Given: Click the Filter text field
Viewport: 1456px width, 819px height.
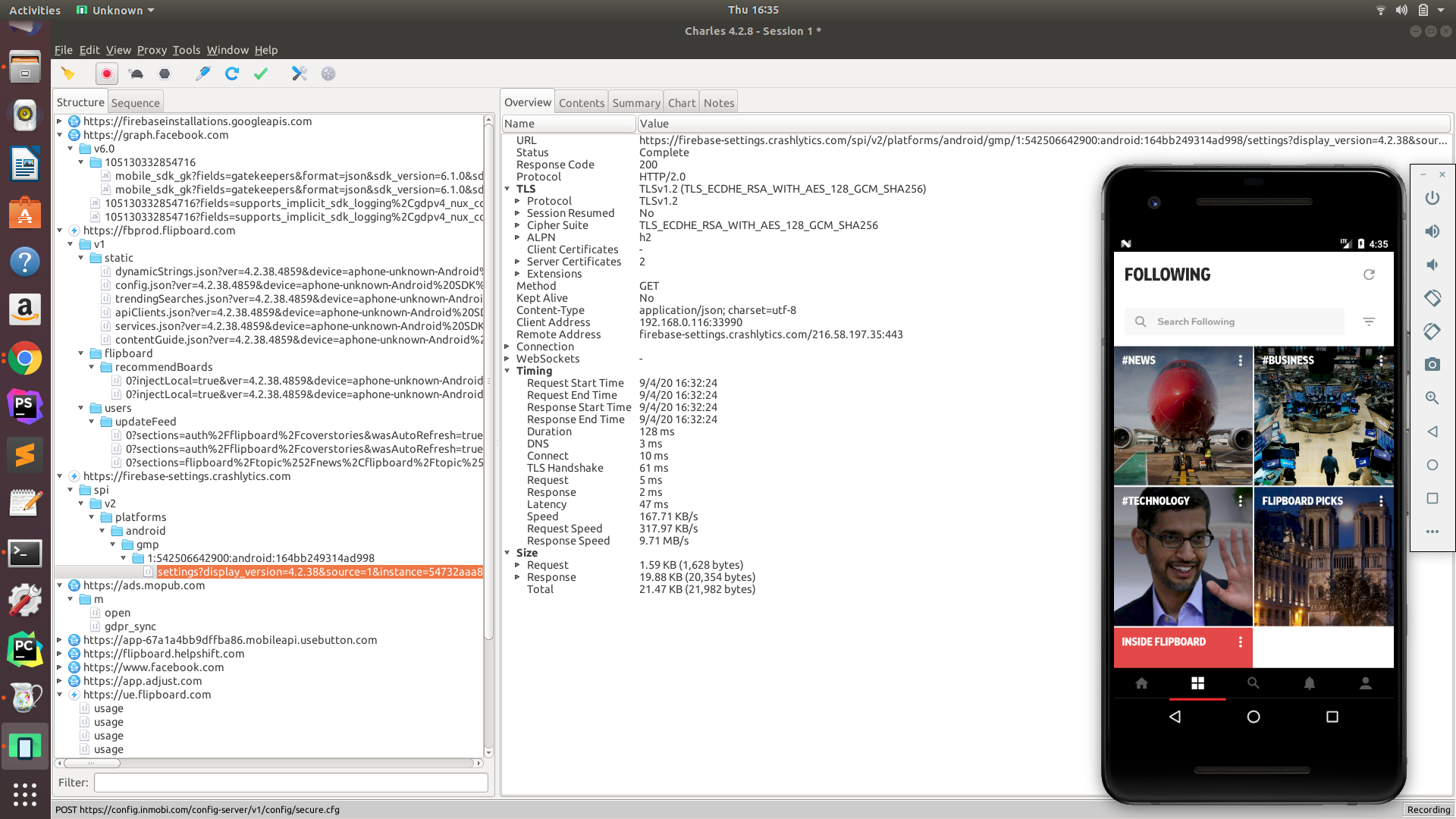Looking at the screenshot, I should (291, 783).
